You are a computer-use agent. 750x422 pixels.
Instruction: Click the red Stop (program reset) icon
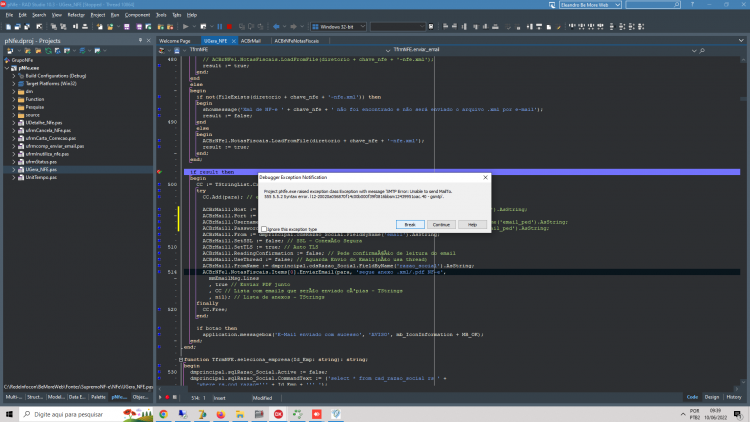[229, 27]
